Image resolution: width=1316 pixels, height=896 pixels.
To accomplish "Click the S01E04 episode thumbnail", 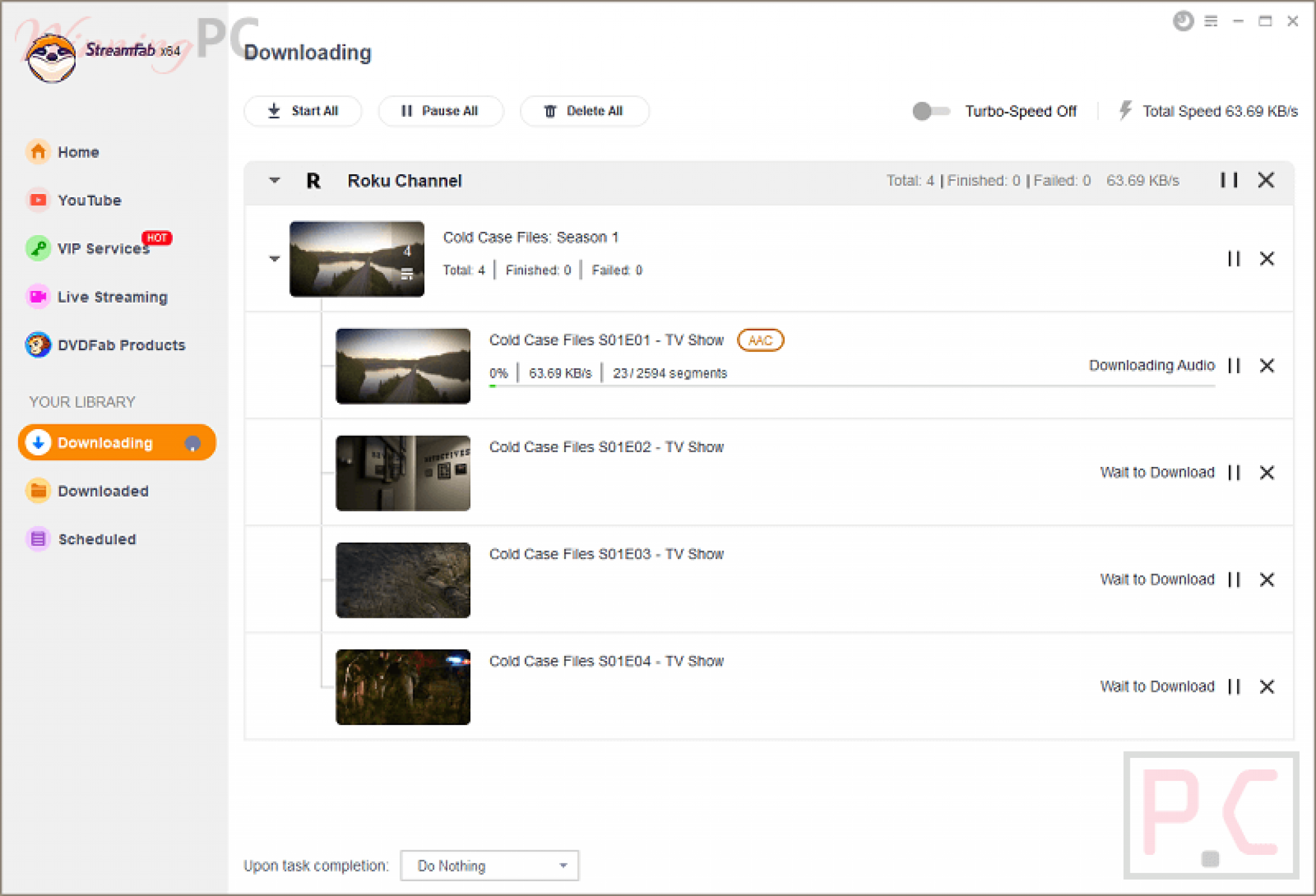I will (403, 687).
